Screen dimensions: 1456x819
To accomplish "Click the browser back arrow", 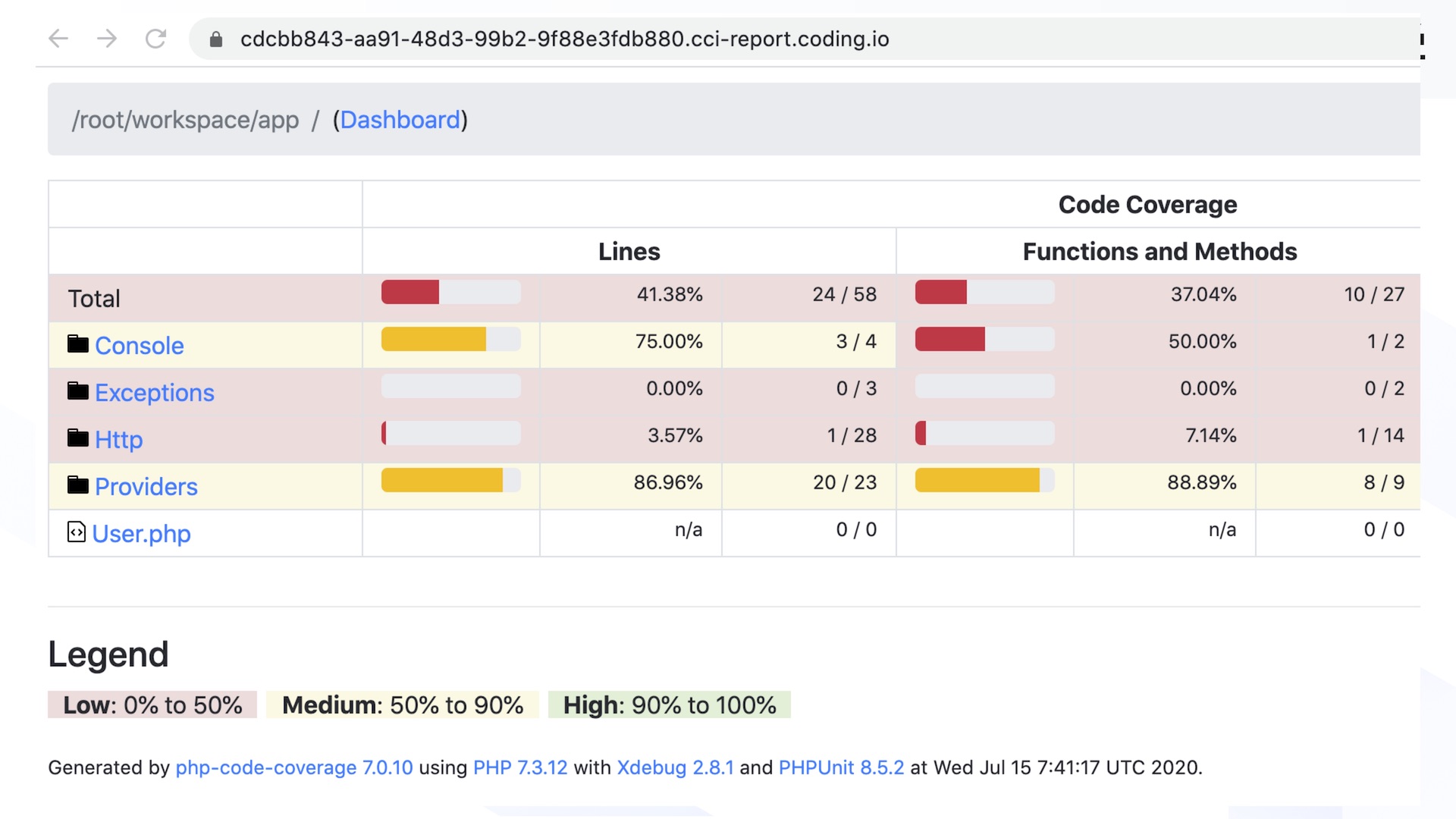I will [58, 39].
